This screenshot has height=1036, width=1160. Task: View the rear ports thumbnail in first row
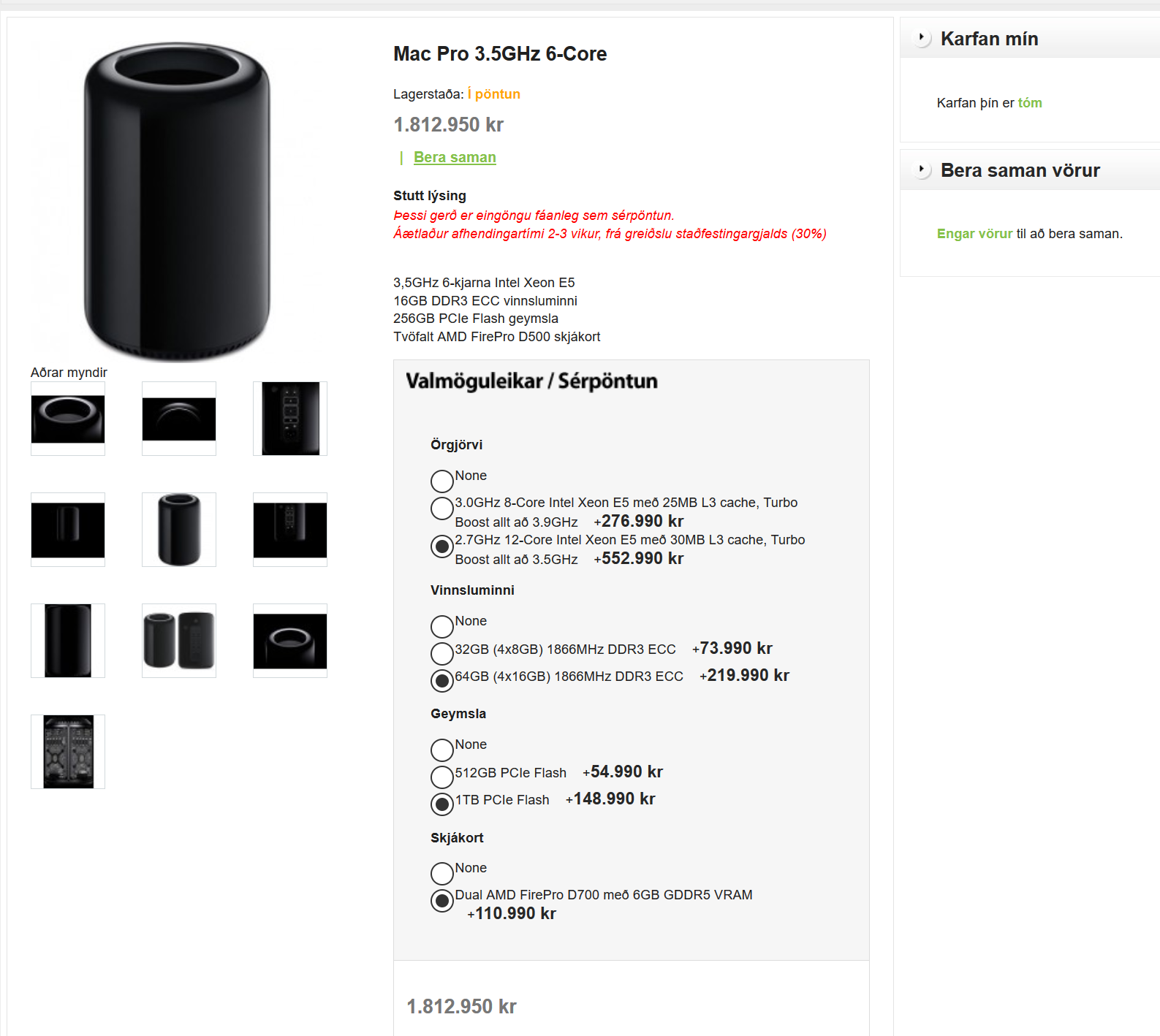[290, 419]
